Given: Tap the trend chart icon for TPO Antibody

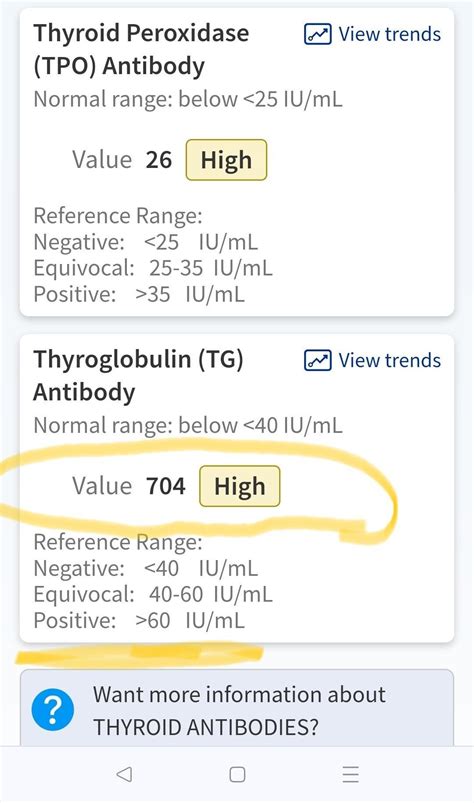Looking at the screenshot, I should (x=317, y=34).
